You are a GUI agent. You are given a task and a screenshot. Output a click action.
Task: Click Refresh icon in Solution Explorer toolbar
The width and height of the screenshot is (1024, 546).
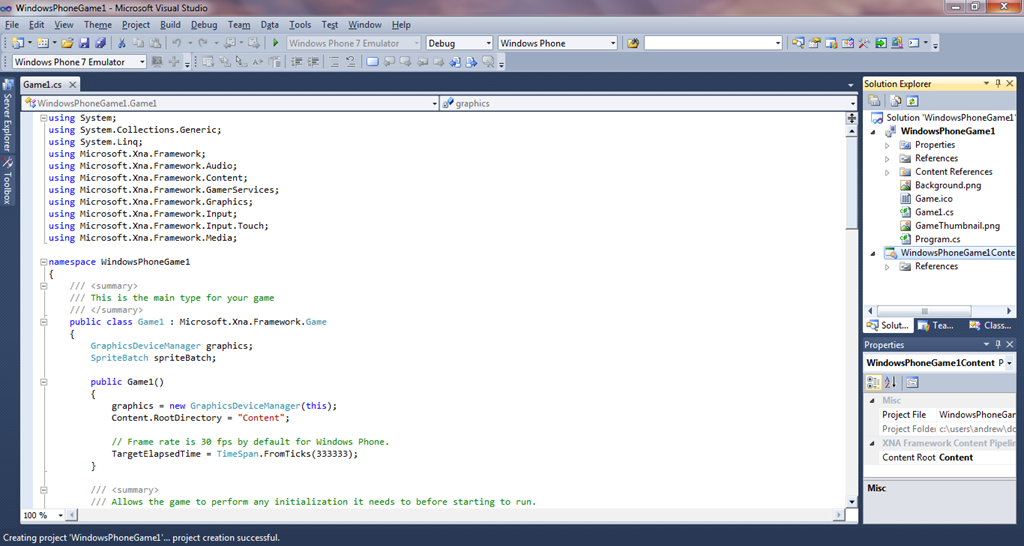point(913,101)
